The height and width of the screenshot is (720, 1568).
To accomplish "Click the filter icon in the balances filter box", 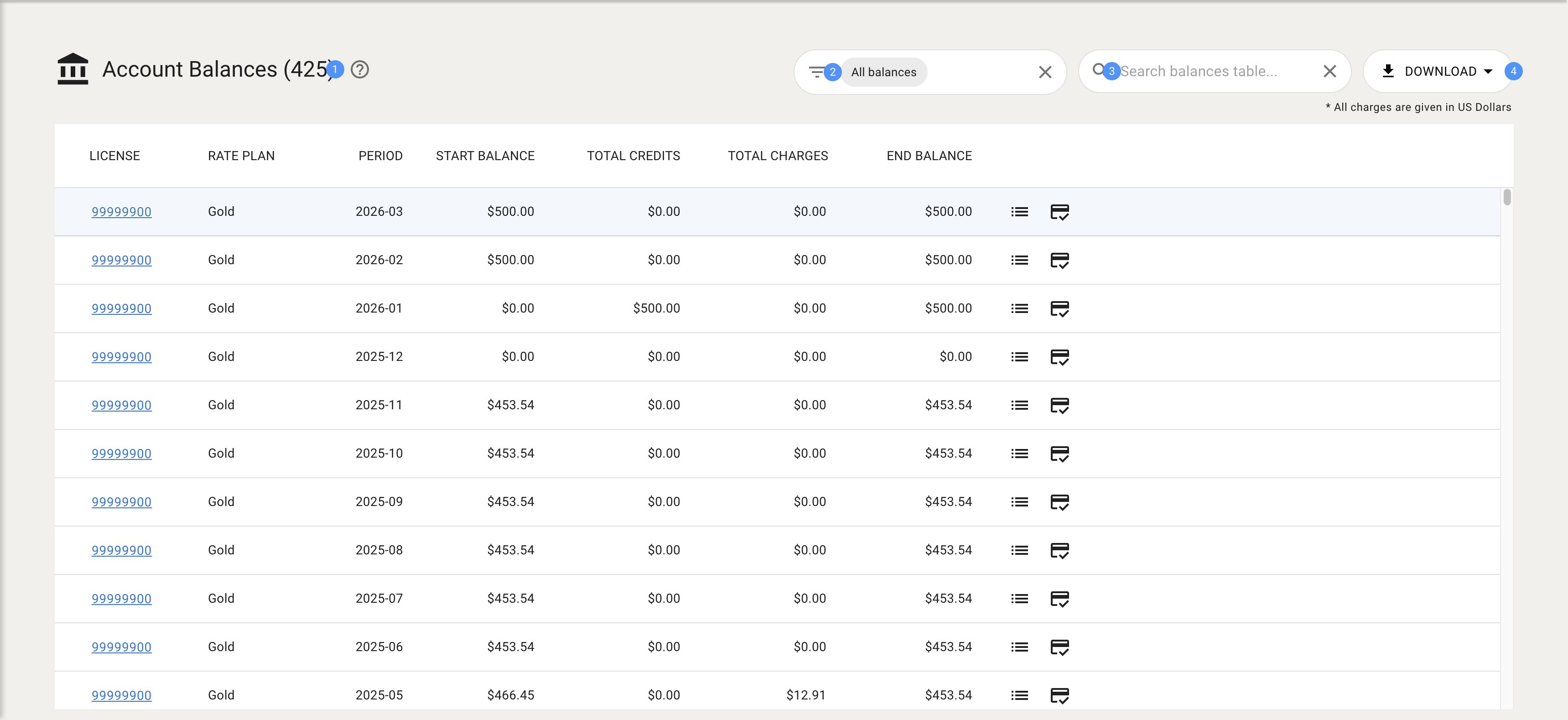I will click(816, 72).
